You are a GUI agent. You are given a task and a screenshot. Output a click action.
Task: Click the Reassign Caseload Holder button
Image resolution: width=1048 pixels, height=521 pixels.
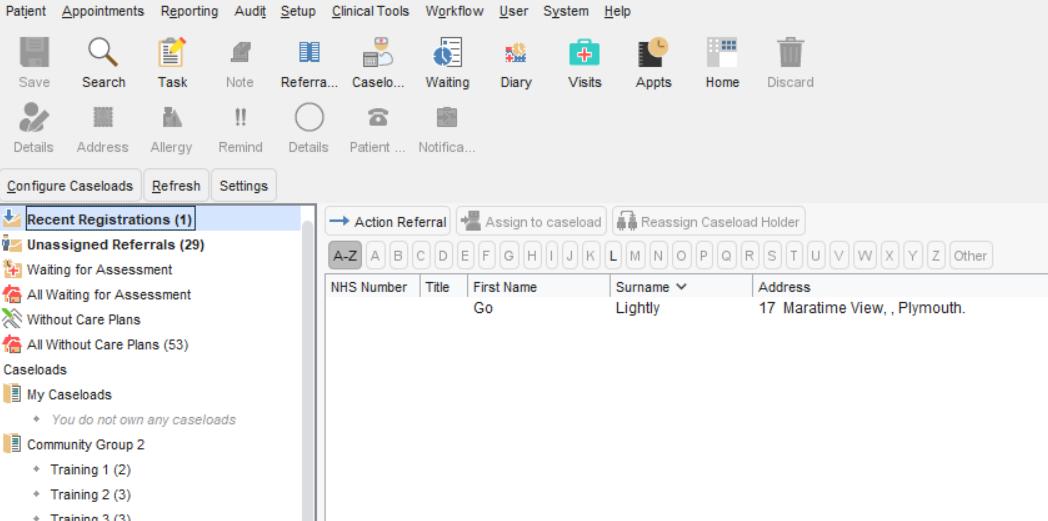[708, 222]
